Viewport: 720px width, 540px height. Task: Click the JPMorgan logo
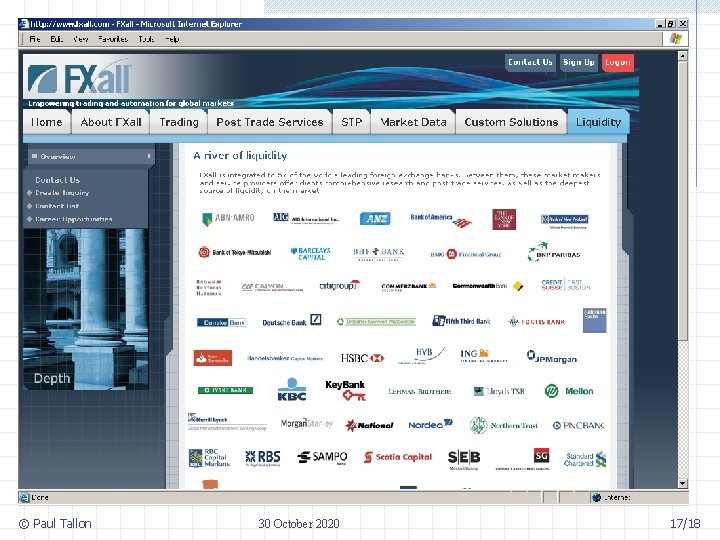coord(551,357)
